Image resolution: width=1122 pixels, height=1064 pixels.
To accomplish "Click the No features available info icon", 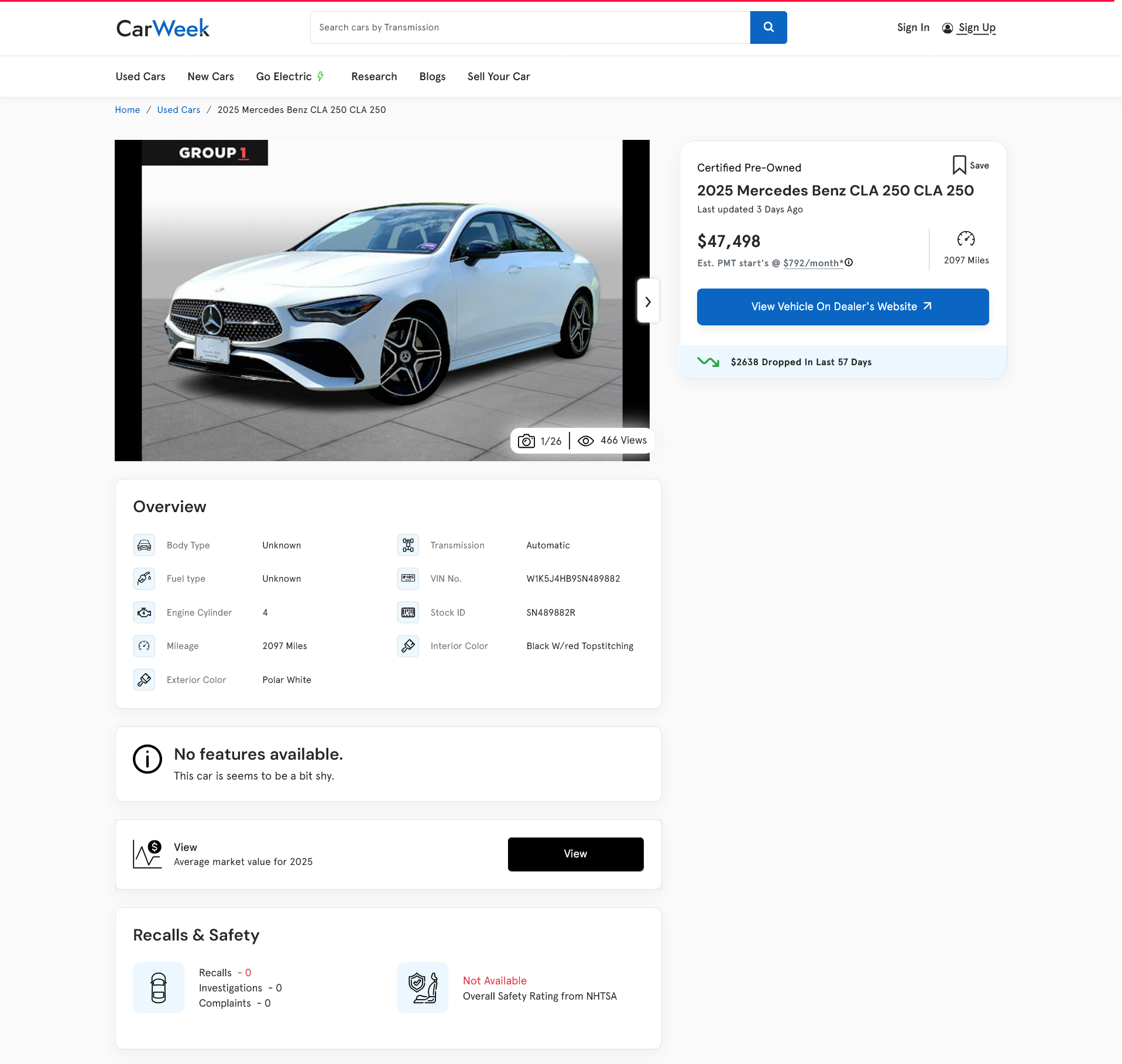I will click(x=147, y=759).
